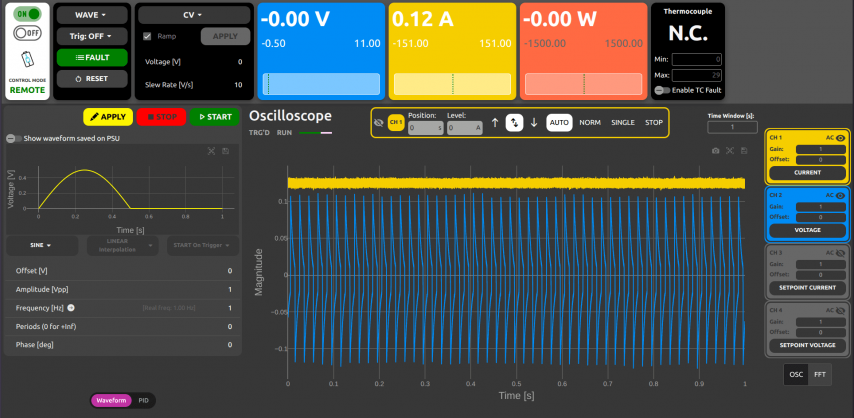Open the WAVE mode dropdown
Viewport: 854px width, 418px height.
pyautogui.click(x=91, y=16)
